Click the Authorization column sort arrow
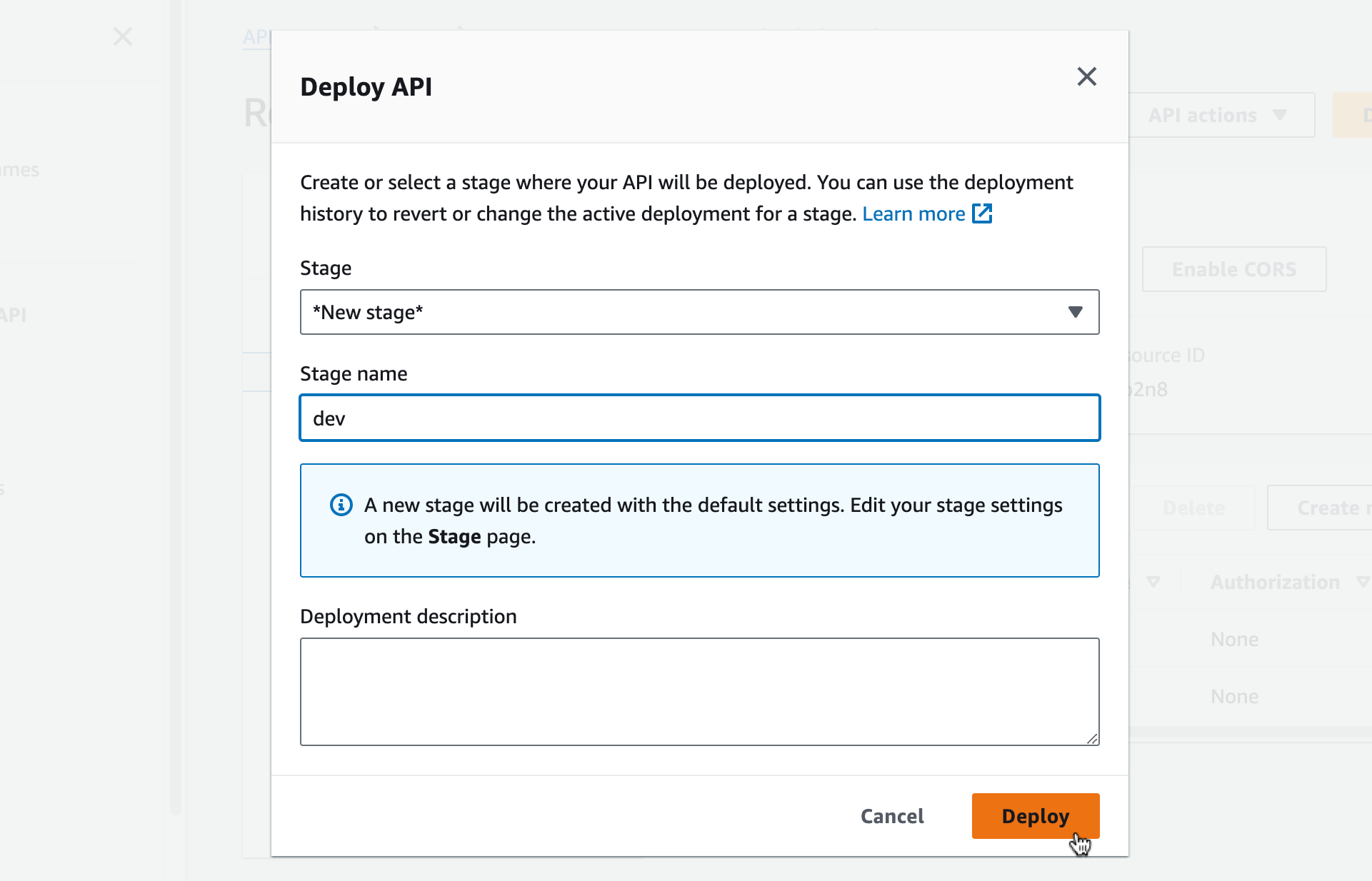Screen dimensions: 1372x881 (1363, 582)
